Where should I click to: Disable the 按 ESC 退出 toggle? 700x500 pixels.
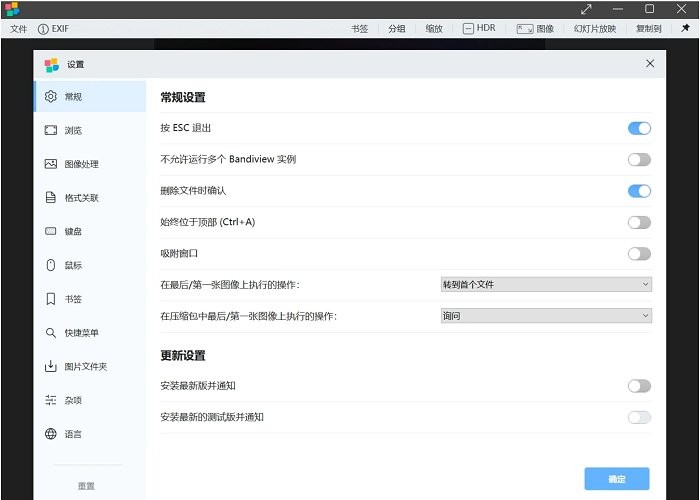pyautogui.click(x=639, y=128)
